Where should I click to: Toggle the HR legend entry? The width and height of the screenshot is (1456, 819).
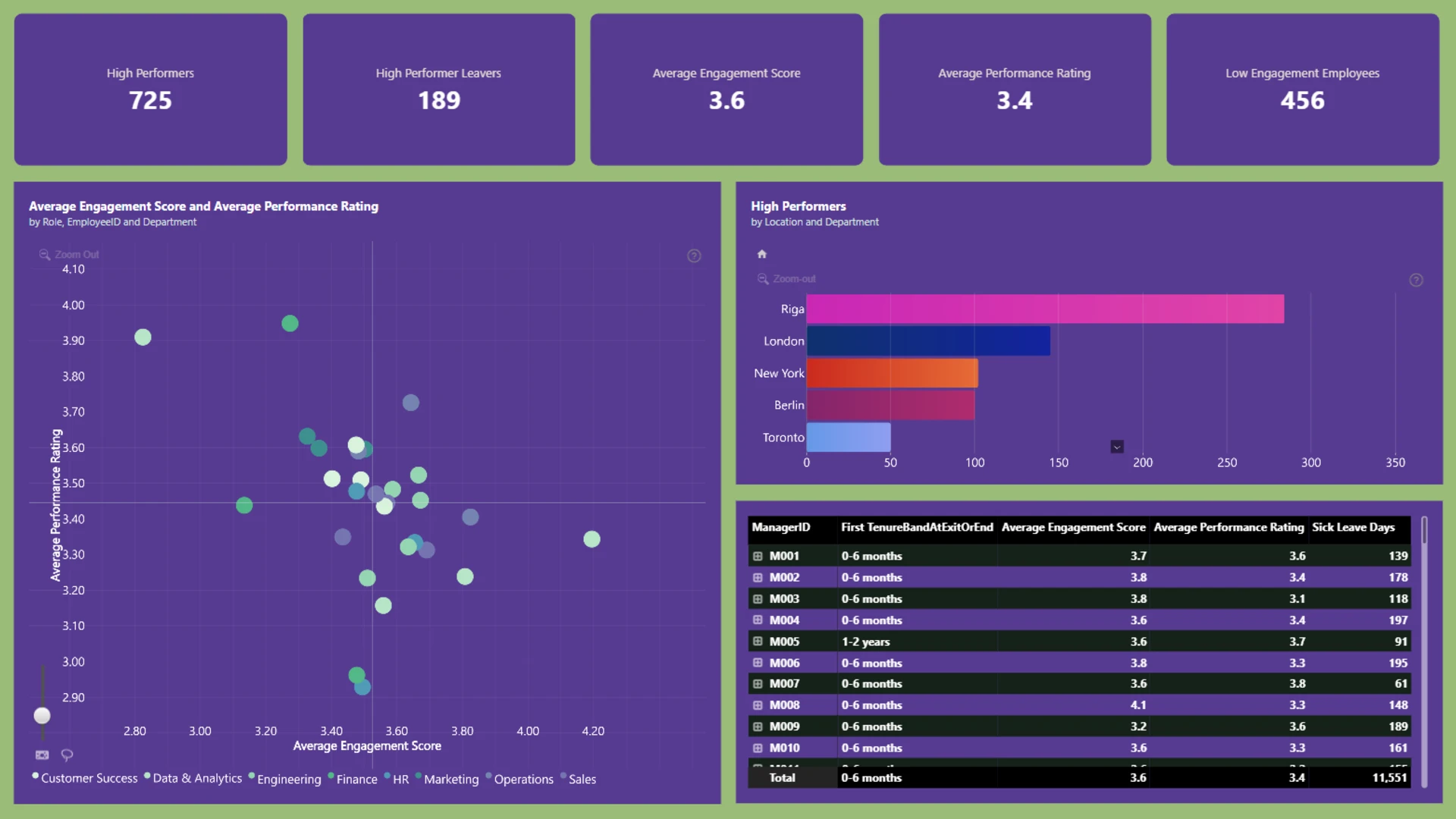click(397, 779)
